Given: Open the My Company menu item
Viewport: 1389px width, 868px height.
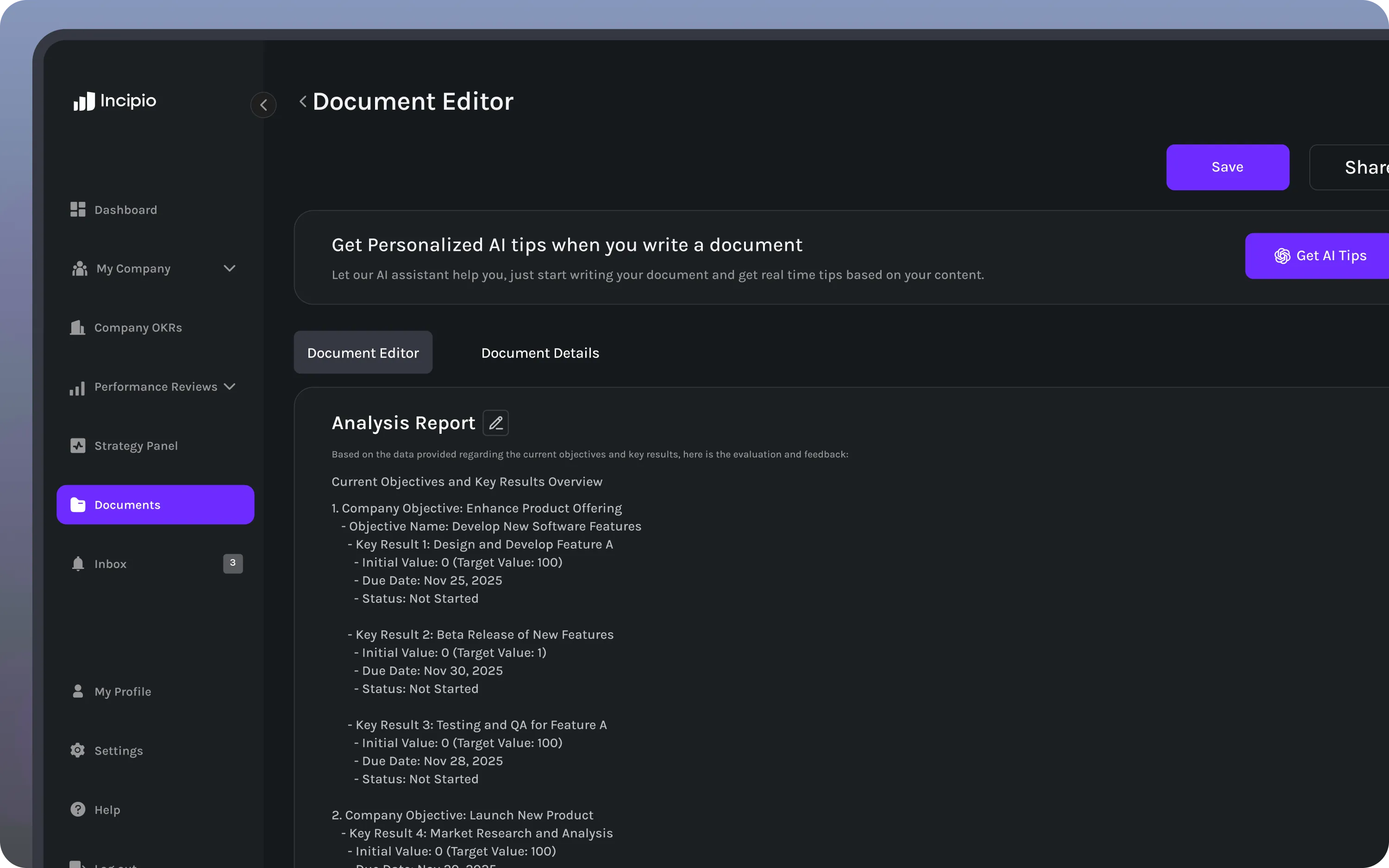Looking at the screenshot, I should 133,269.
